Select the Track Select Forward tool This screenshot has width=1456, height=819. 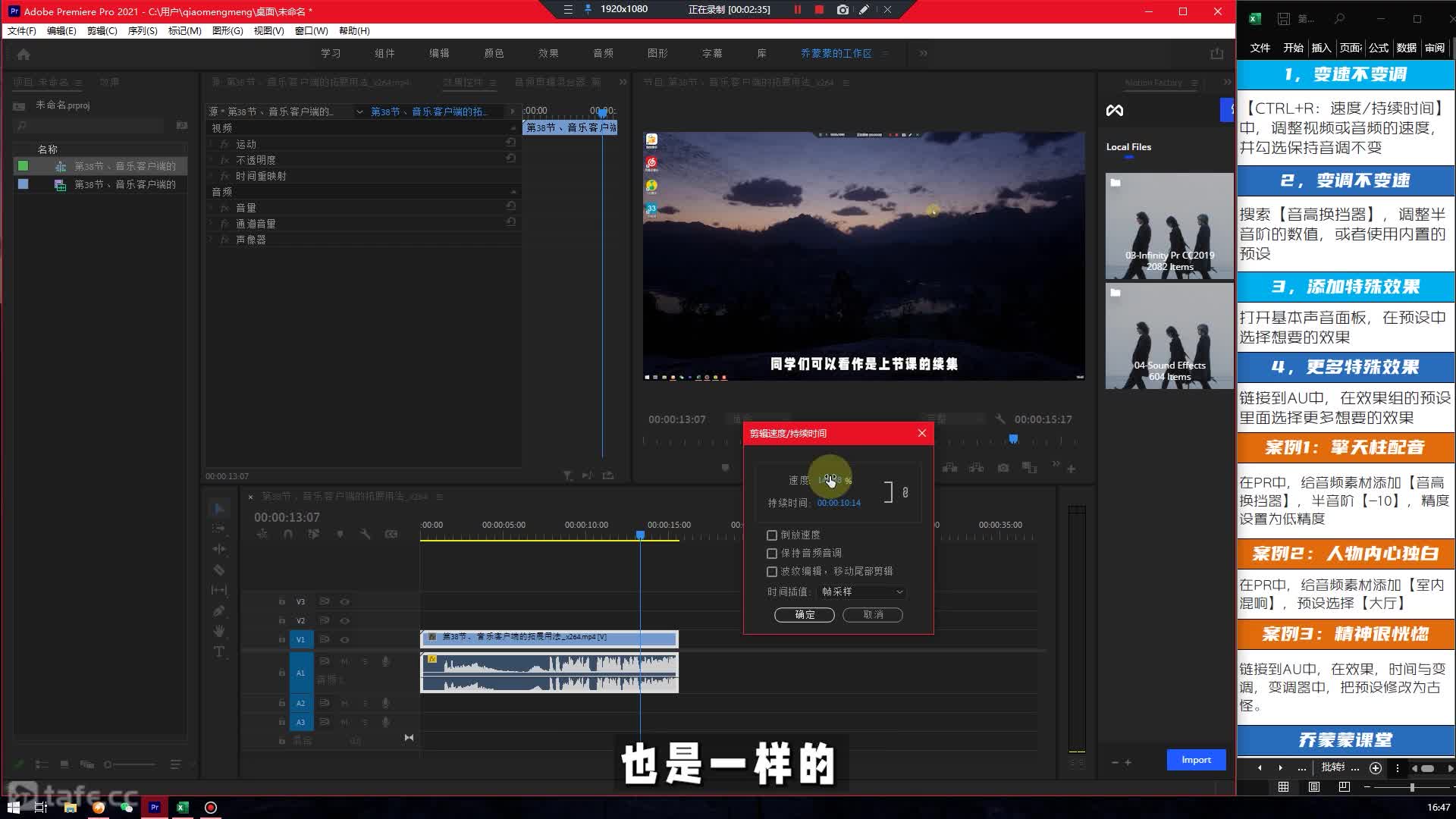click(x=219, y=528)
